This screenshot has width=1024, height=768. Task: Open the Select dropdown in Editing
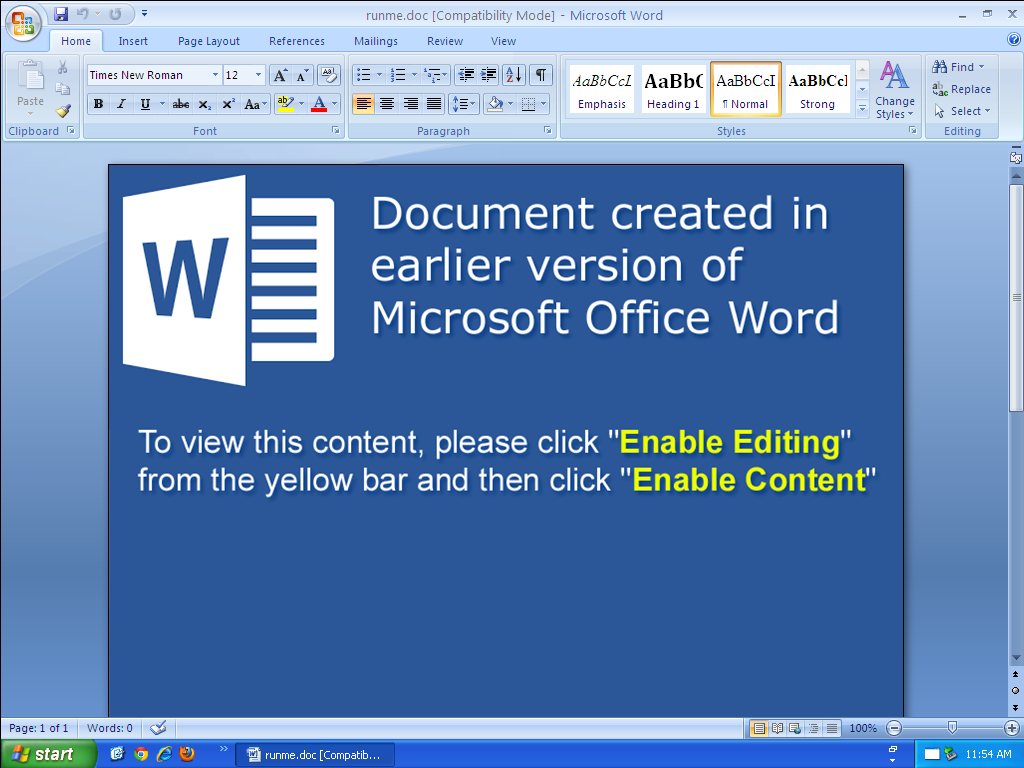point(962,111)
